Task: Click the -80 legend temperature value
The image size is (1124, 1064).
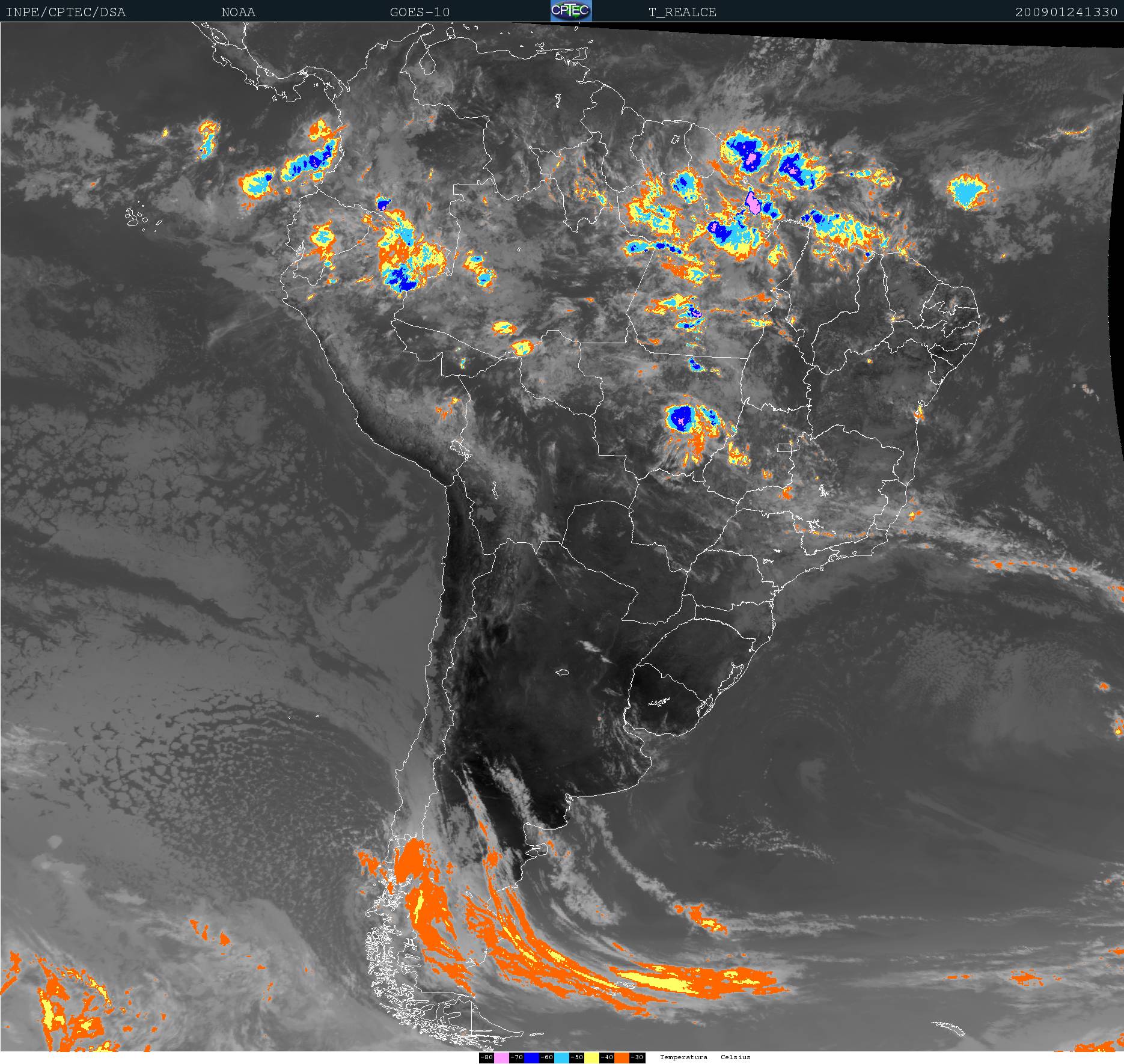Action: (x=486, y=1057)
